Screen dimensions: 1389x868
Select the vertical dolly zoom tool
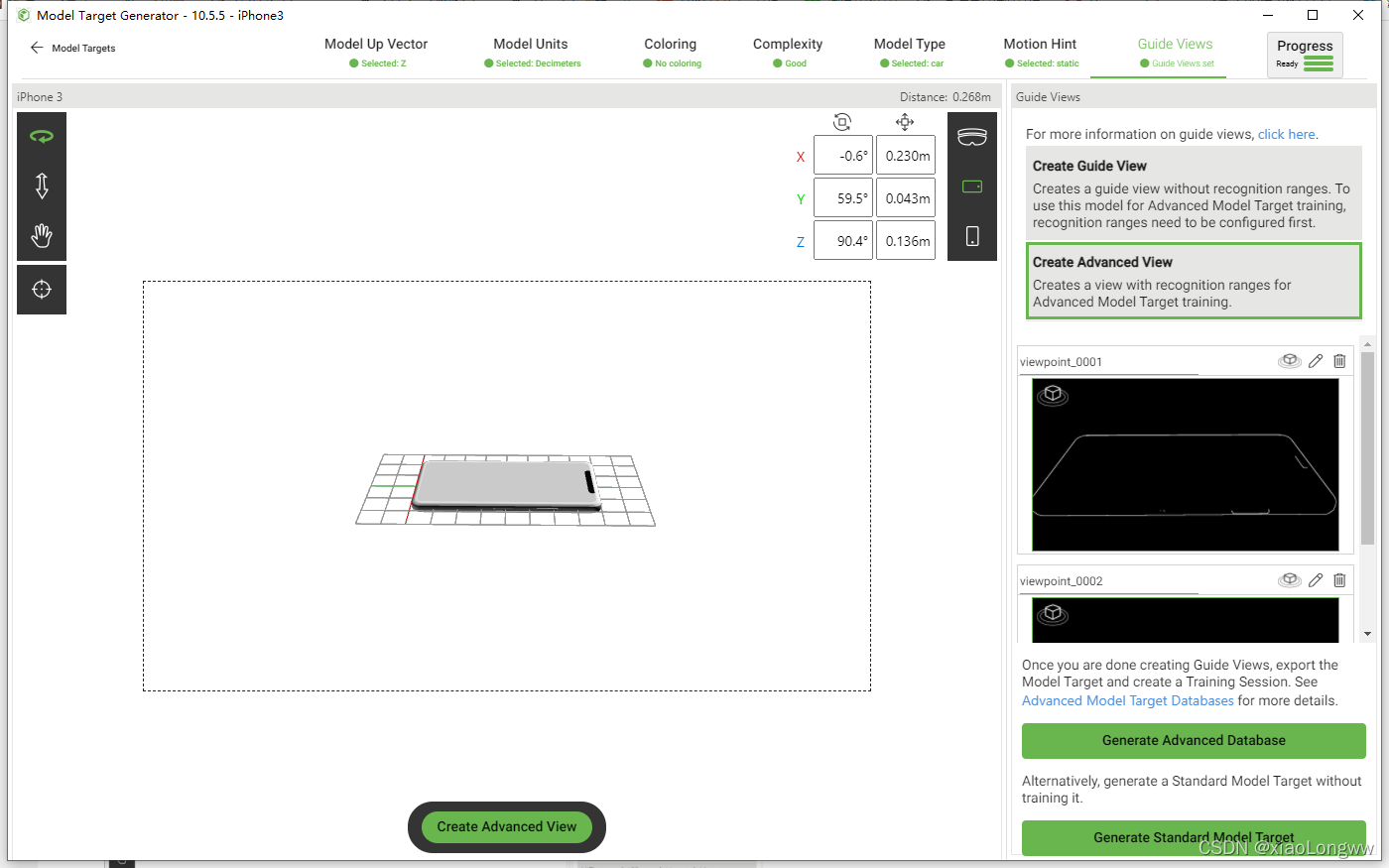tap(42, 186)
